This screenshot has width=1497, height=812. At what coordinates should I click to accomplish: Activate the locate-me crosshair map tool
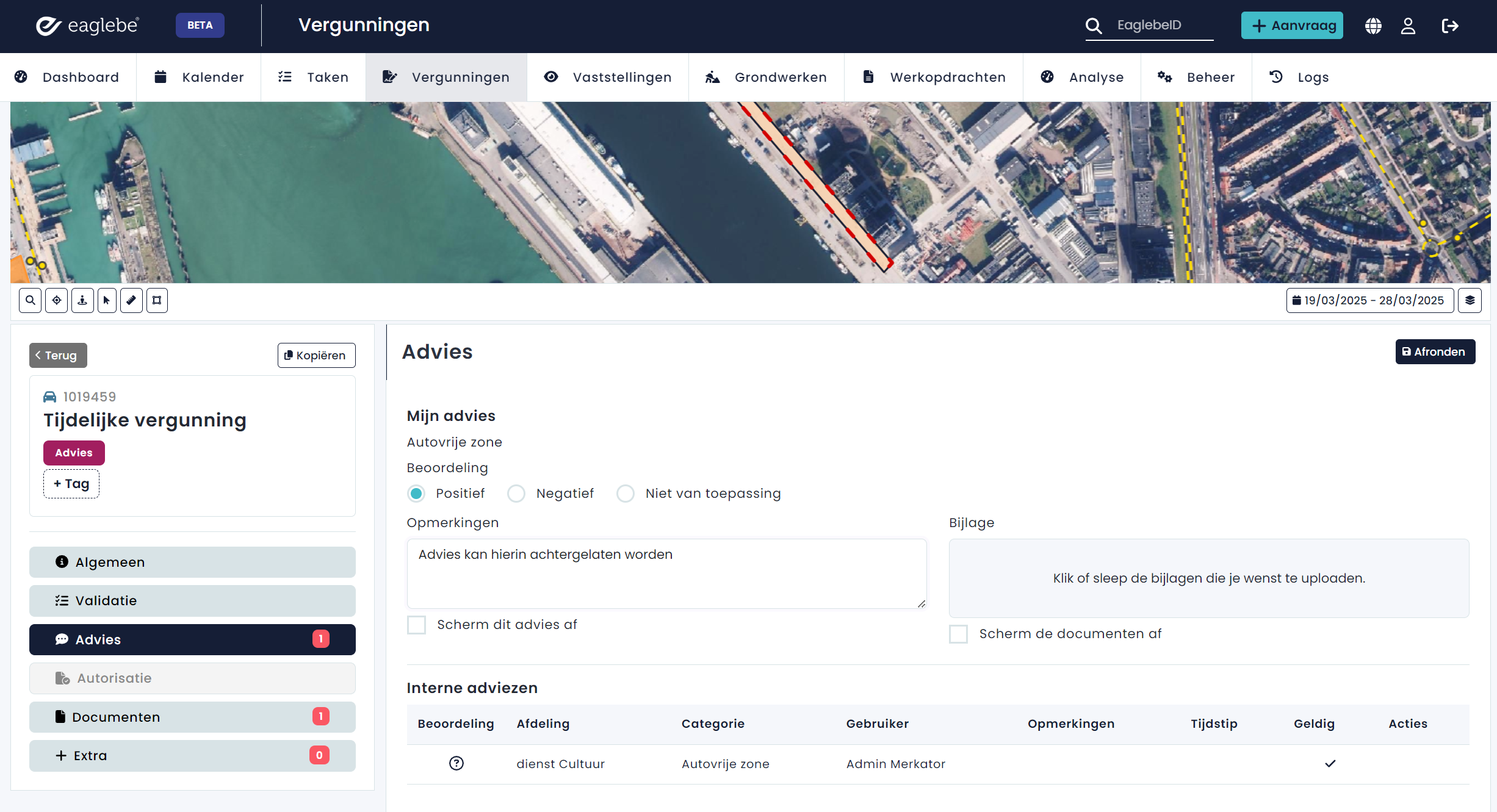click(56, 300)
